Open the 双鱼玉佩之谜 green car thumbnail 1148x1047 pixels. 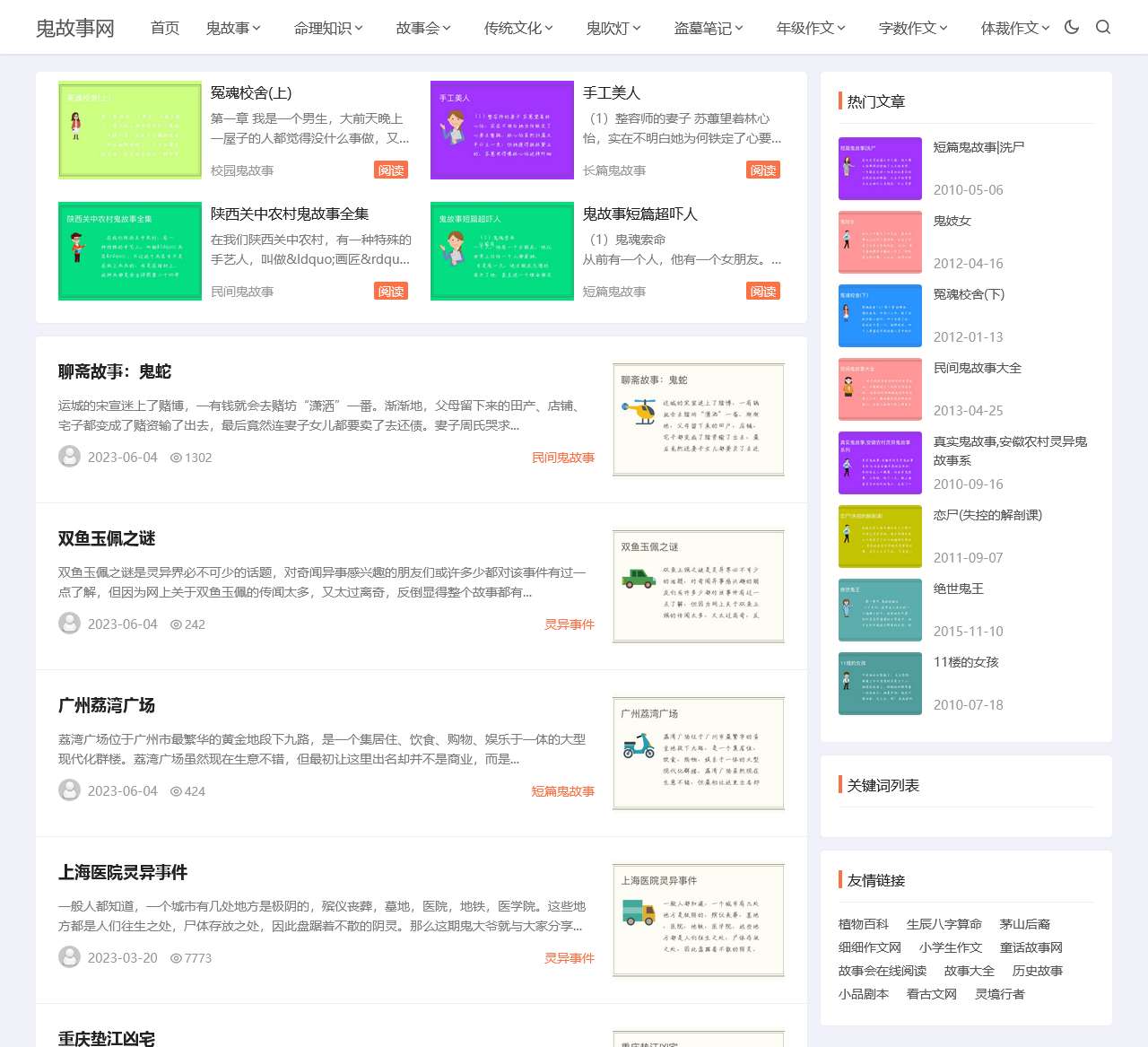point(699,587)
